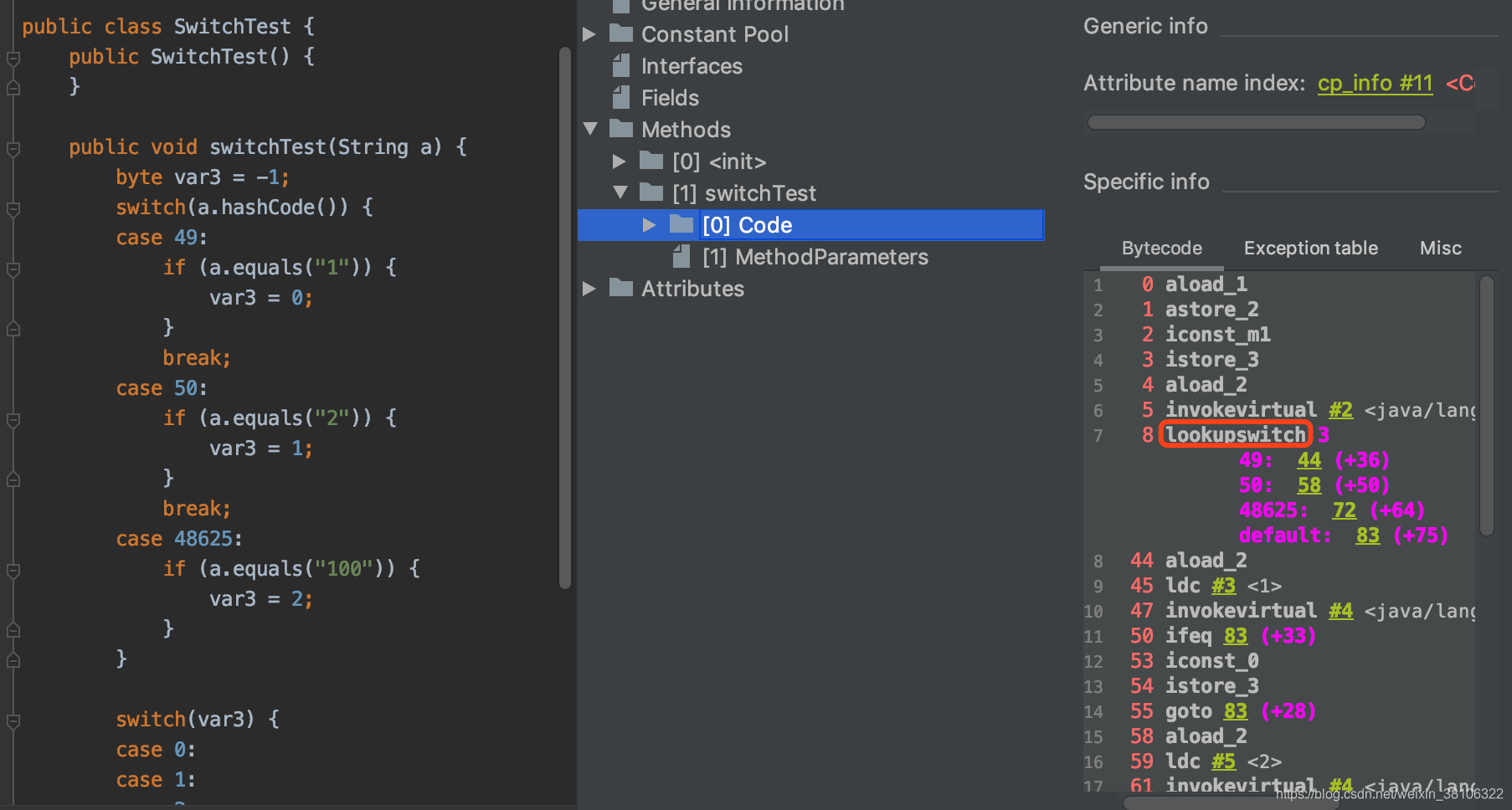Expand the [0] Code node arrow
The image size is (1512, 810).
[x=650, y=224]
